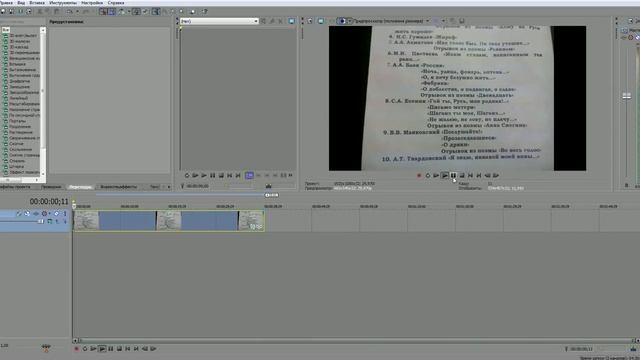Click the Project Video Properties icon in preview

(x=310, y=21)
